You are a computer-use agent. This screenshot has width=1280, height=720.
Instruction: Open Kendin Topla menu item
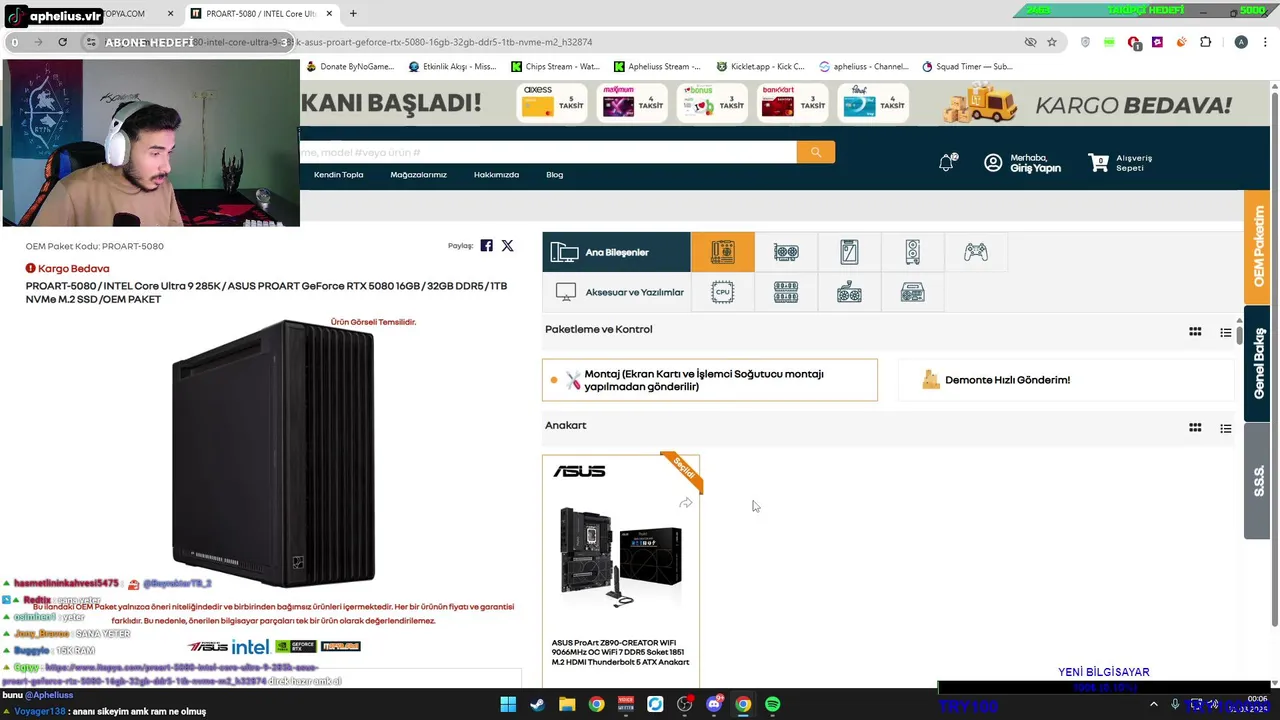338,175
